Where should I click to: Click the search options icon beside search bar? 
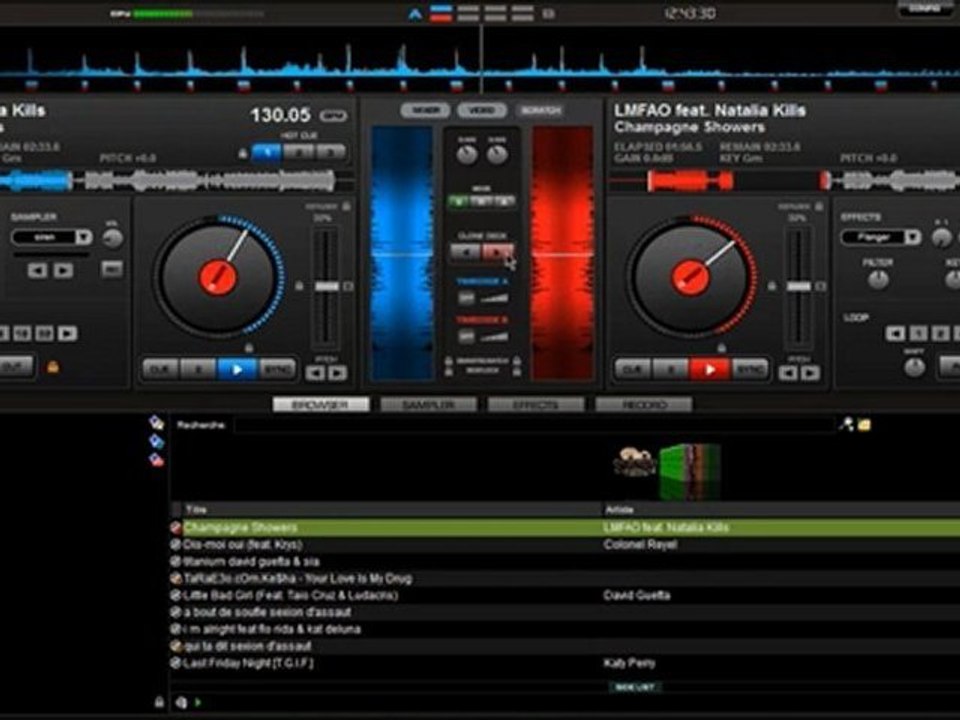coord(846,424)
